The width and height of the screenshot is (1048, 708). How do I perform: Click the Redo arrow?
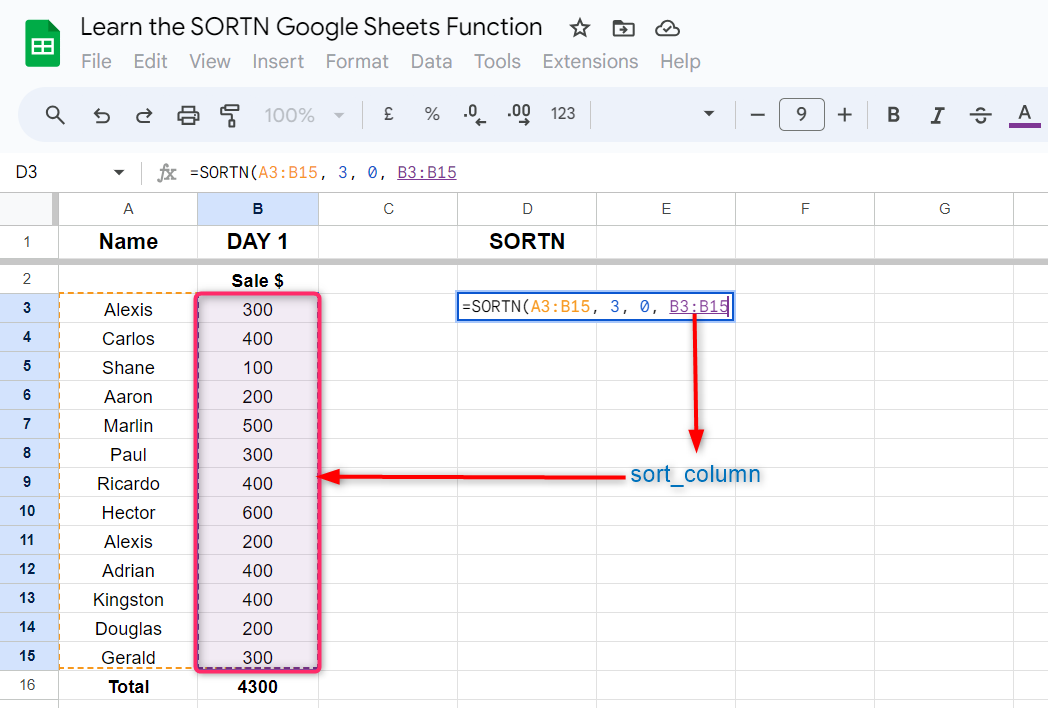tap(144, 115)
